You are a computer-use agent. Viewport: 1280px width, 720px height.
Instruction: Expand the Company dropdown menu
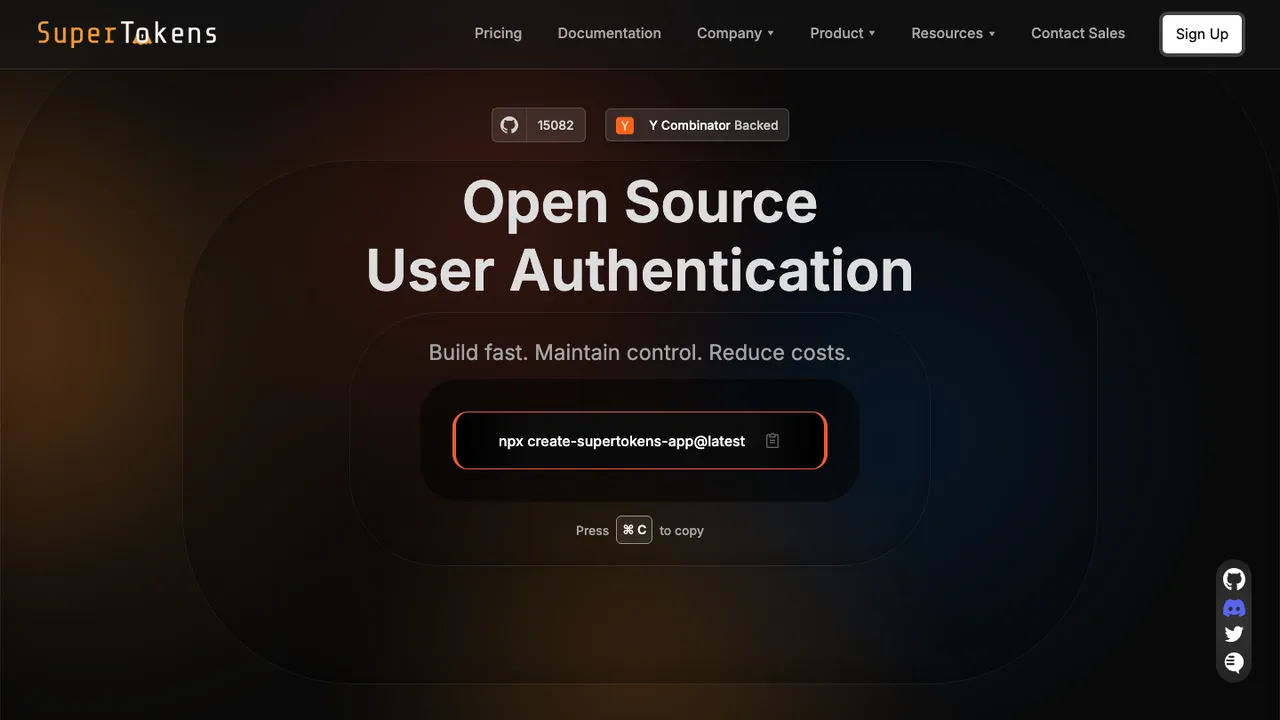pos(735,33)
